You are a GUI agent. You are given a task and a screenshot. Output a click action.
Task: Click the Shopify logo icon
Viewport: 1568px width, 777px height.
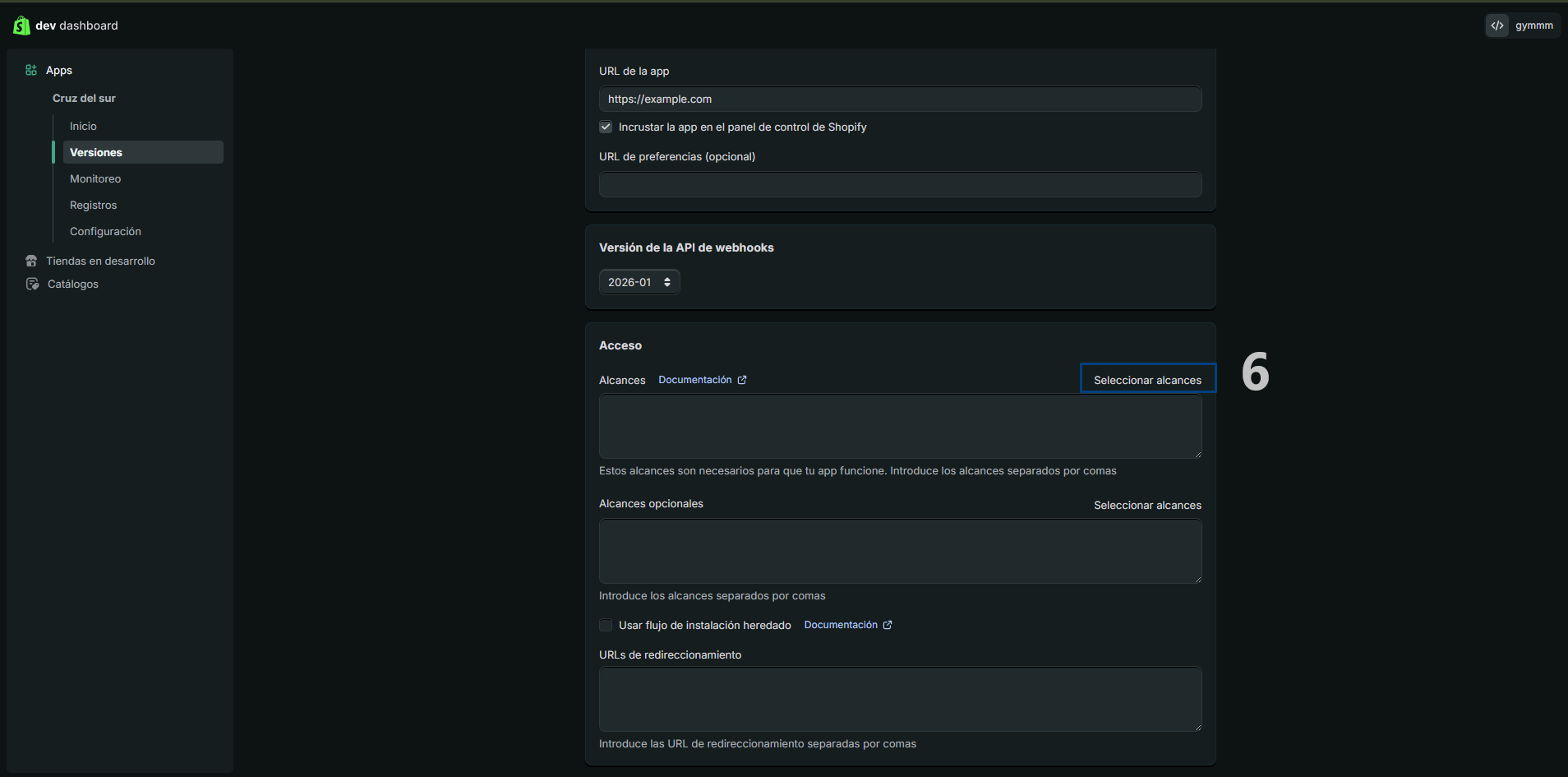[x=21, y=25]
